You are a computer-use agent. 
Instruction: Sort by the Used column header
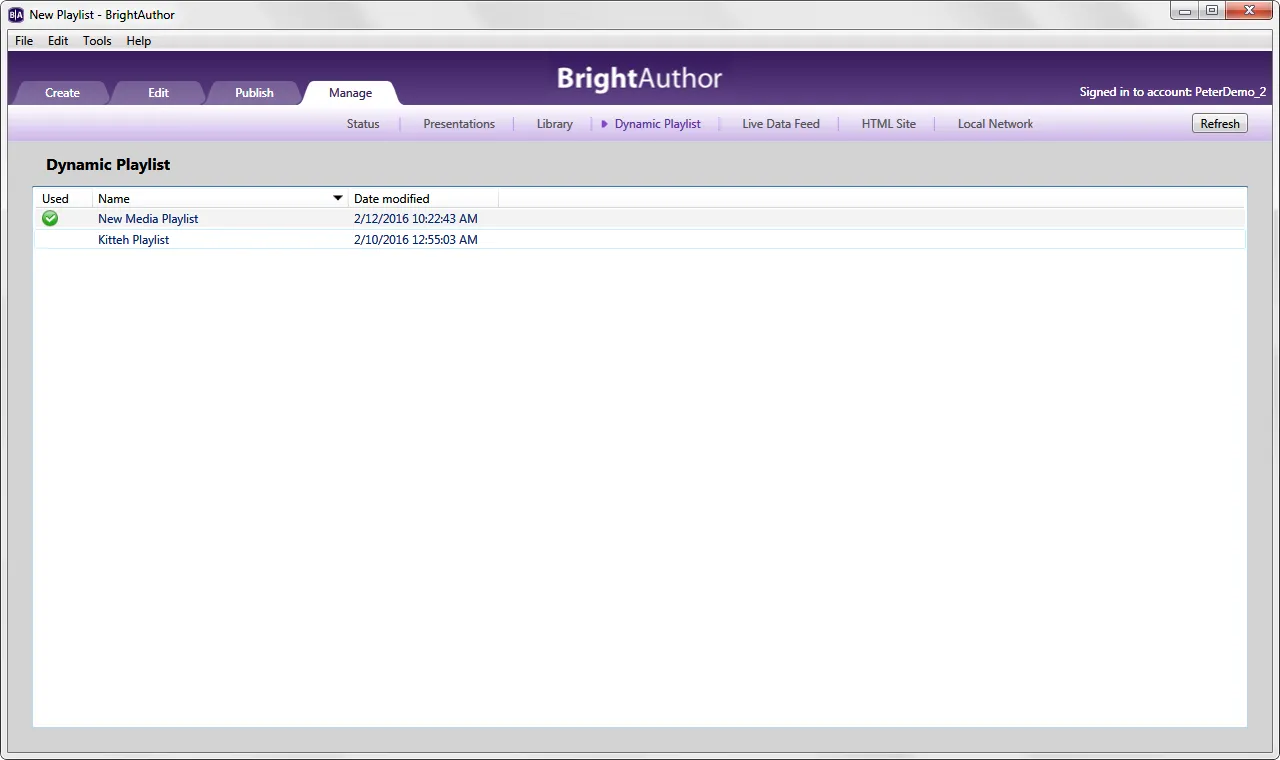tap(63, 198)
